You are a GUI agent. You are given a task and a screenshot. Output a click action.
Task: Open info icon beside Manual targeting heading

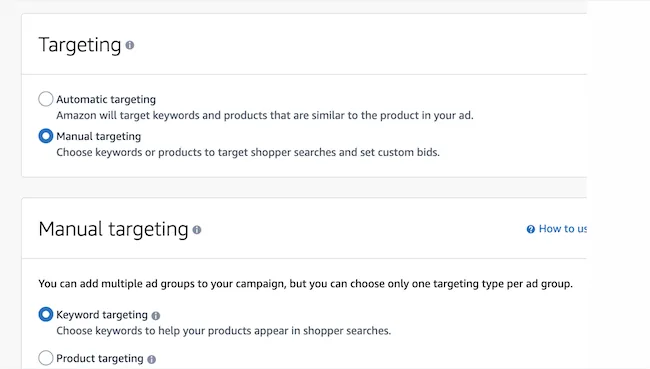coord(197,230)
